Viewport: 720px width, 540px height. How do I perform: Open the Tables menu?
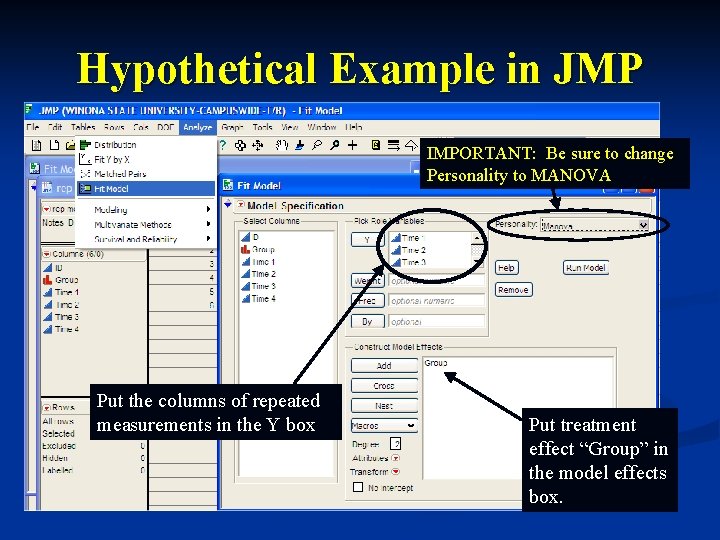click(83, 127)
